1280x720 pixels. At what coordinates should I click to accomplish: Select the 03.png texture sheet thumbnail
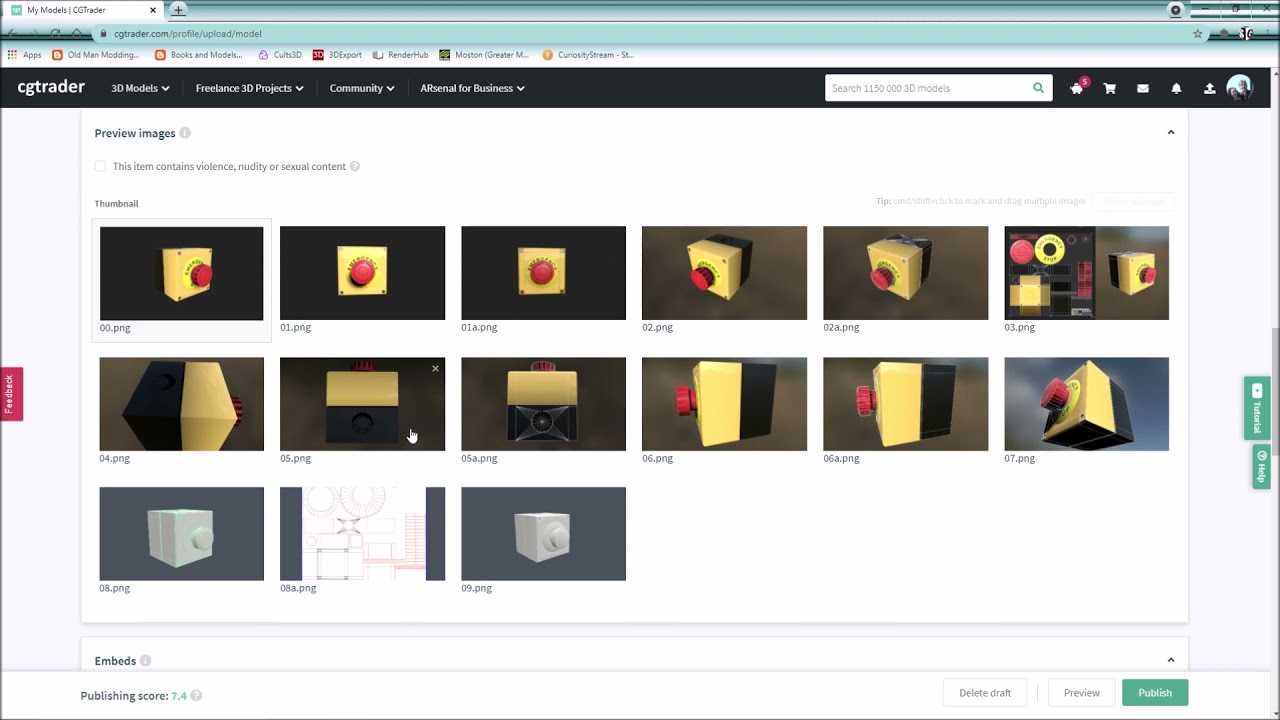click(x=1086, y=273)
